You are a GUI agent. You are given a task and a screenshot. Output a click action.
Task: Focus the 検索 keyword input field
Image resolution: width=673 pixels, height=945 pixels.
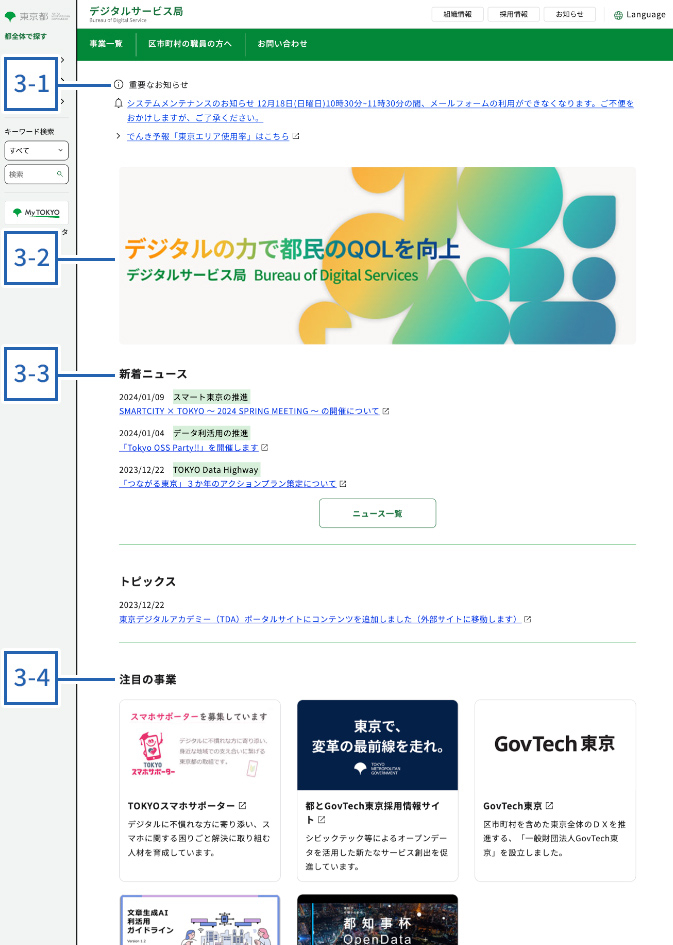point(36,174)
